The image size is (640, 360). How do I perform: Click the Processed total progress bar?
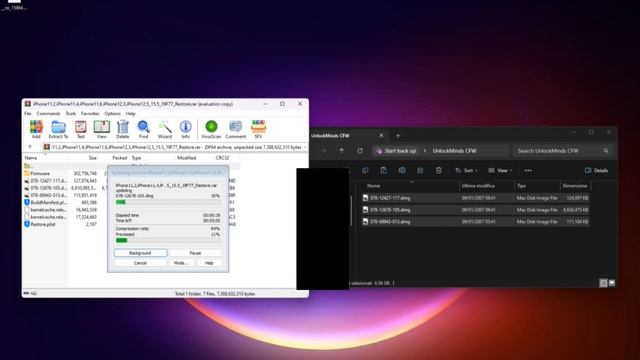(168, 240)
